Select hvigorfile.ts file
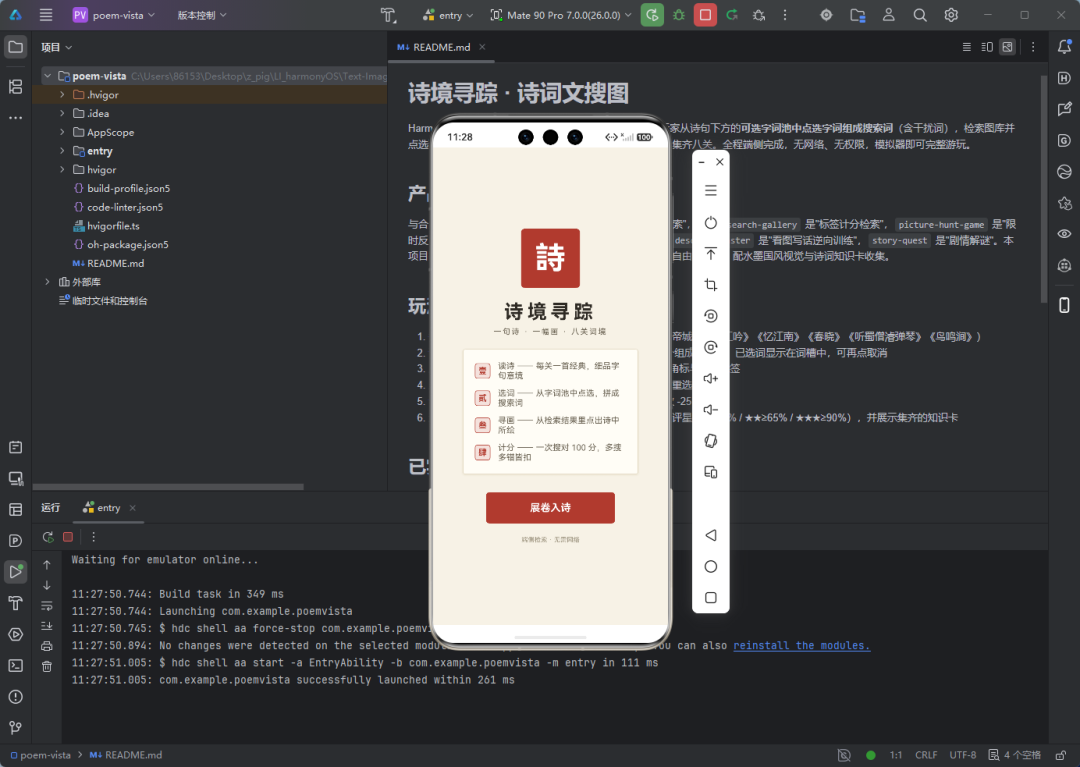The height and width of the screenshot is (767, 1080). [x=106, y=225]
